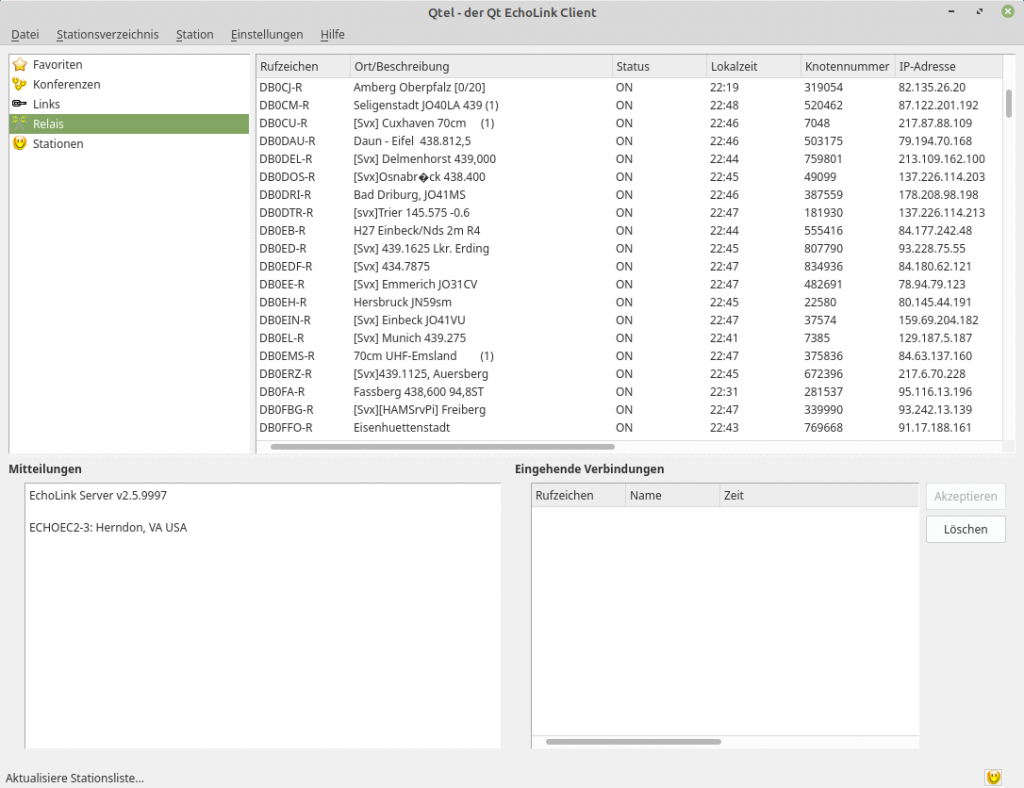Click description 'Fassberg 438,600 94,8ST'
Screen dimensions: 1024x788
(419, 392)
